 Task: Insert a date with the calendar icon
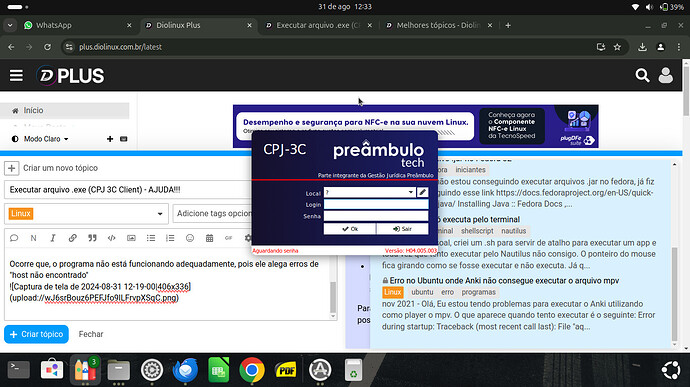coord(209,238)
